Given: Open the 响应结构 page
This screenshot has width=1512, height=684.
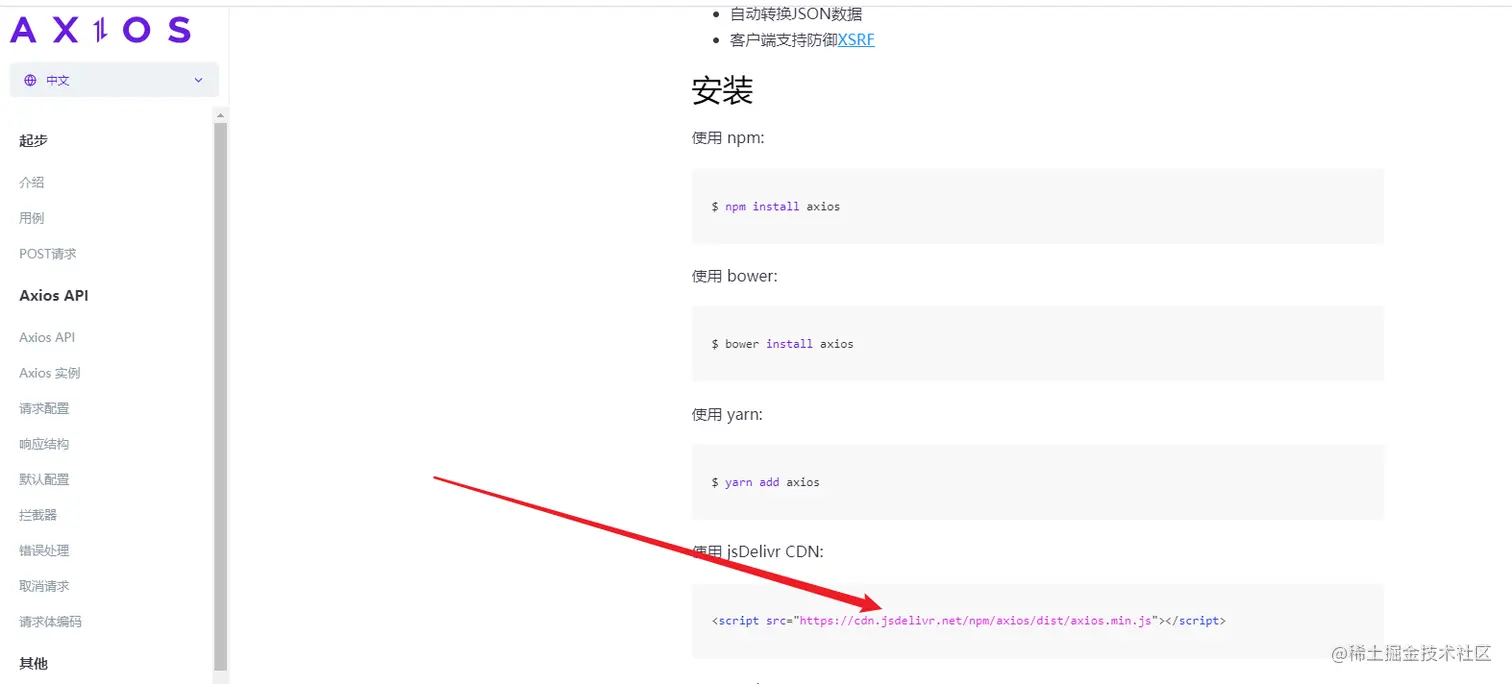Looking at the screenshot, I should [x=44, y=444].
